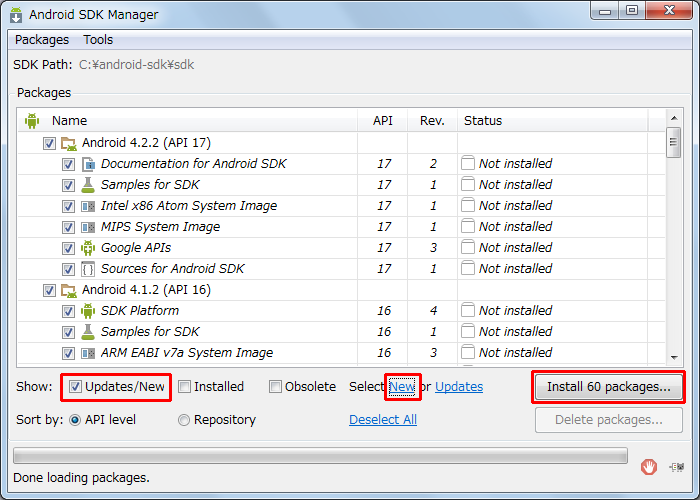
Task: Click the Updates link
Action: (x=459, y=387)
